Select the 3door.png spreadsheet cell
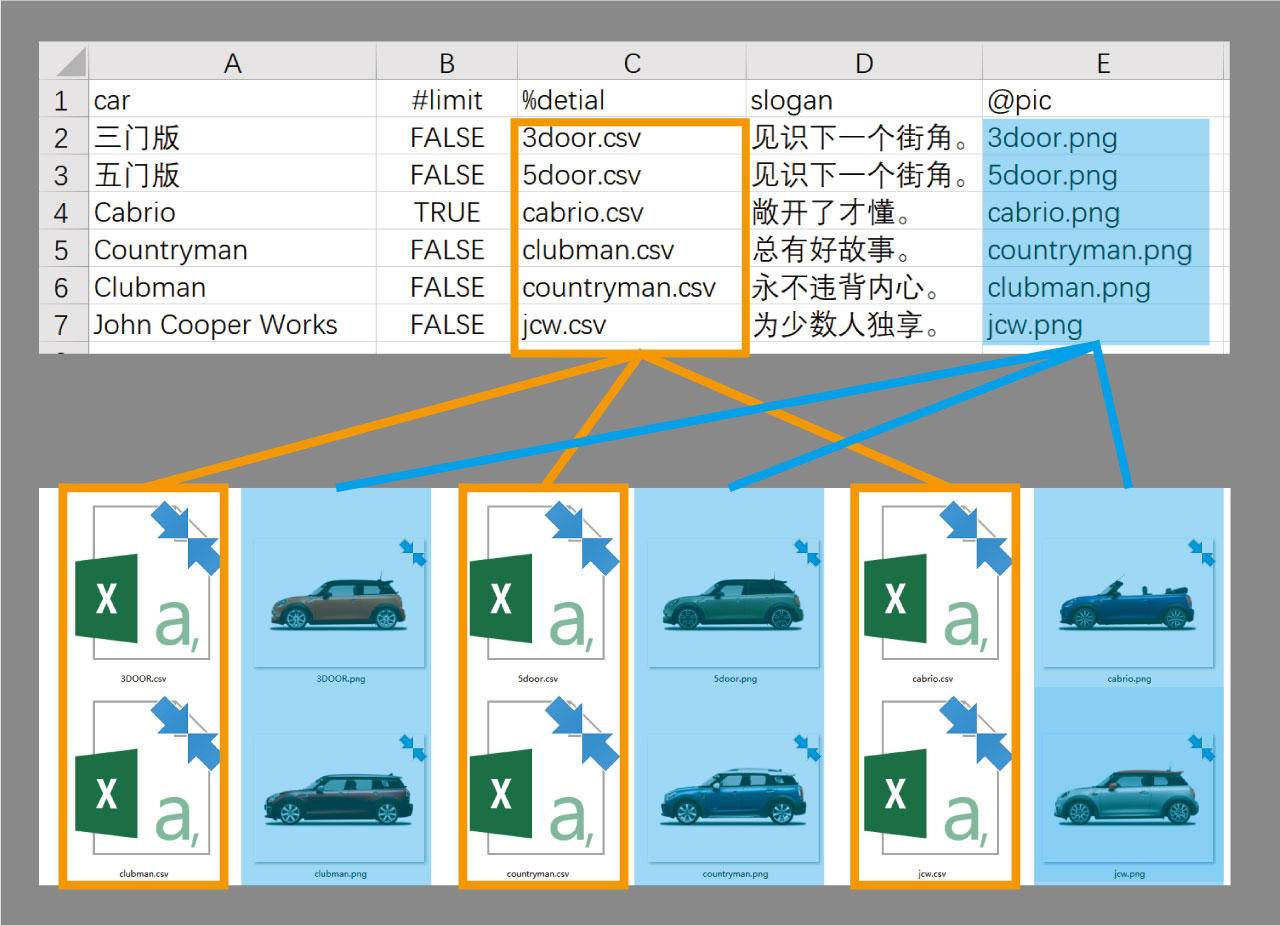 click(x=1103, y=136)
